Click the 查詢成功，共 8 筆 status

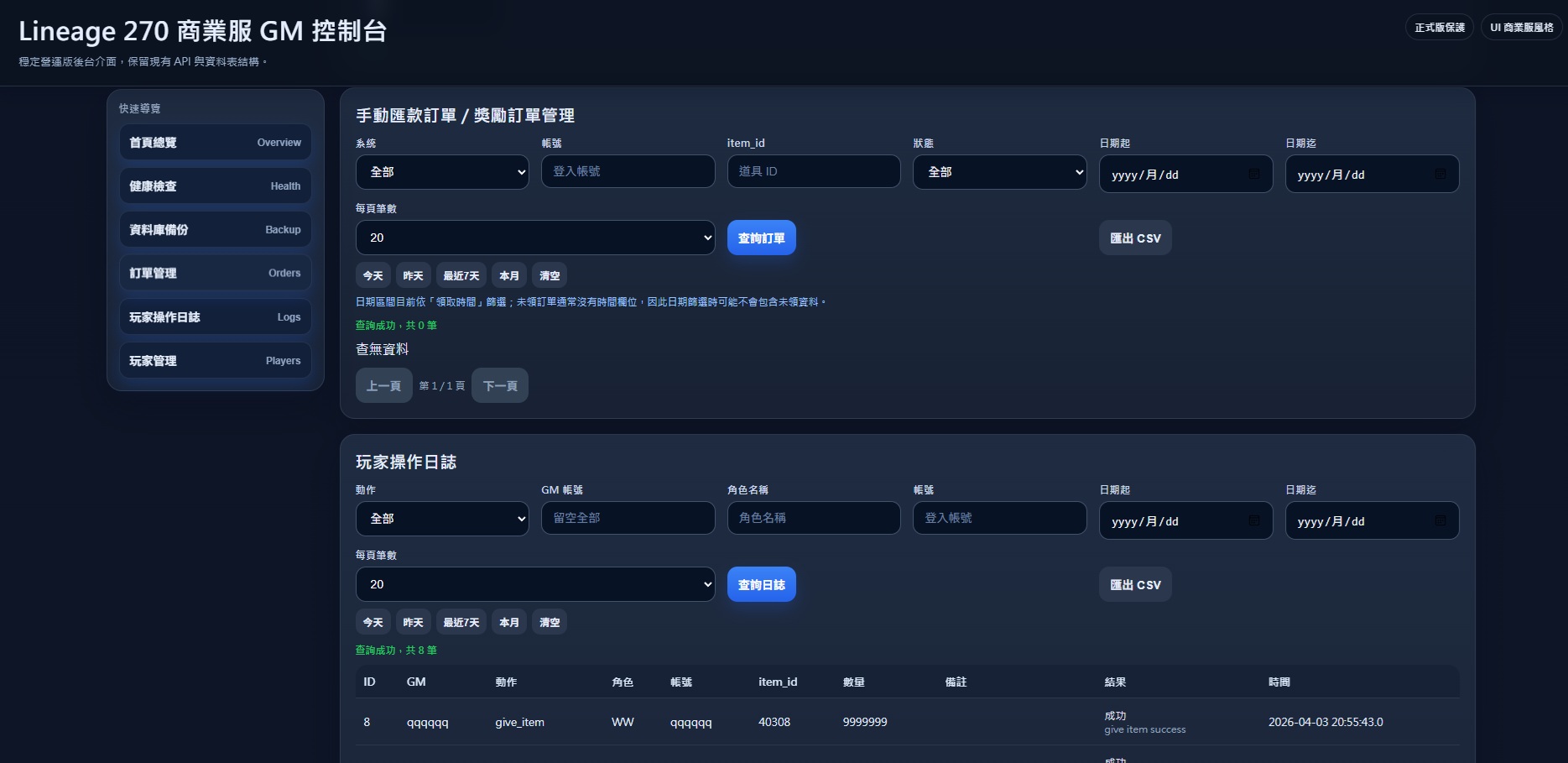(396, 651)
